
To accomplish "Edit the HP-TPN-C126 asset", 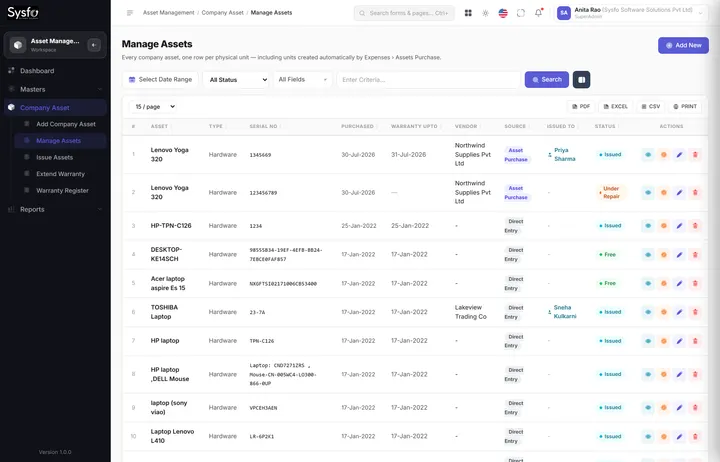I will (x=679, y=226).
